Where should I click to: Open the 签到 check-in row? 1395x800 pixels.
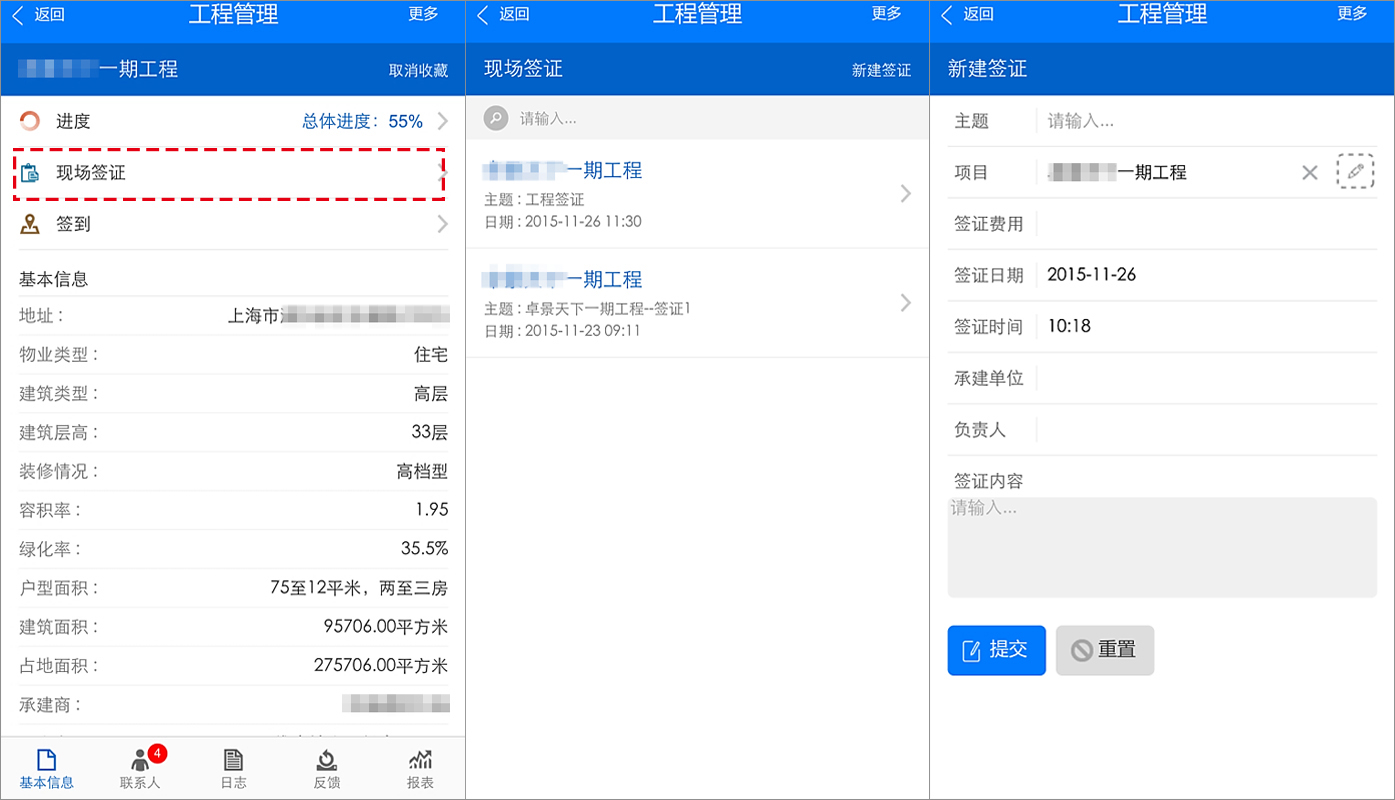(233, 224)
